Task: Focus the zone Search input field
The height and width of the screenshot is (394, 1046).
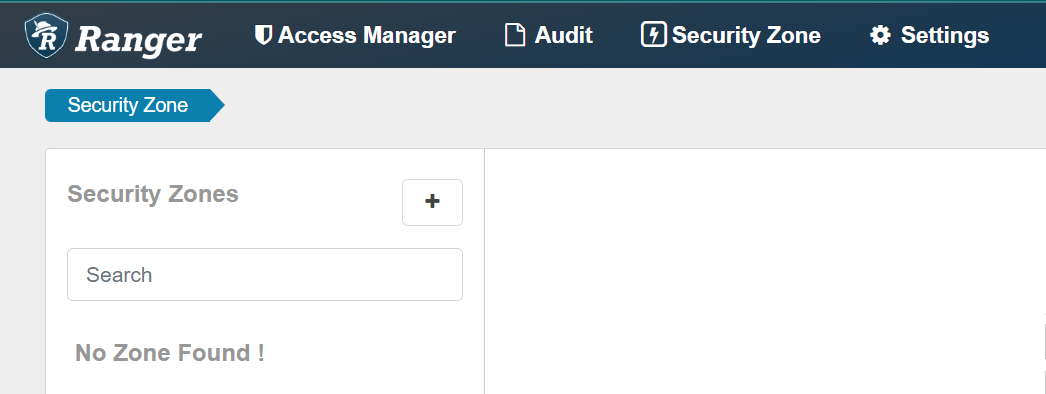Action: tap(265, 275)
